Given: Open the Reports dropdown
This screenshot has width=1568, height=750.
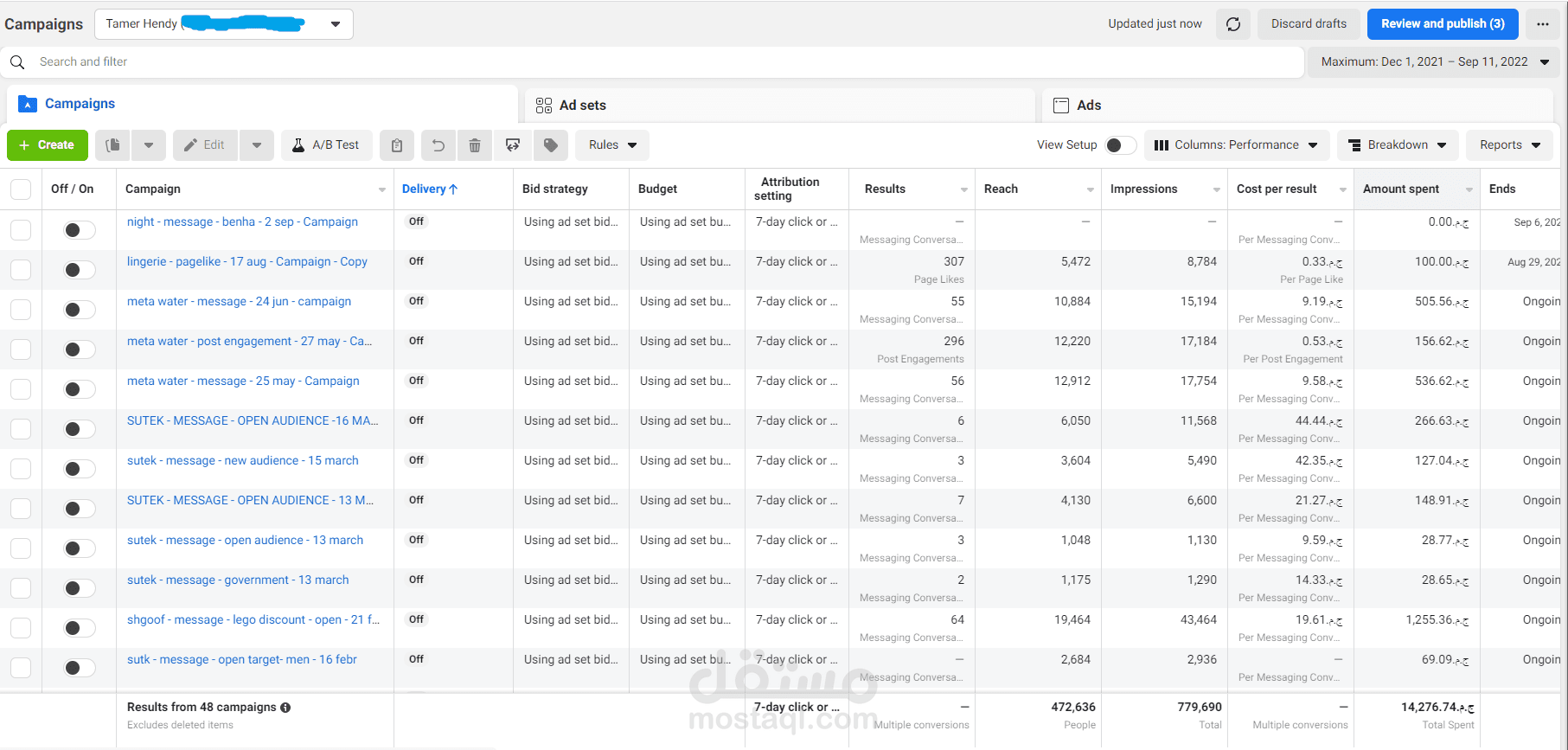Looking at the screenshot, I should [1510, 145].
